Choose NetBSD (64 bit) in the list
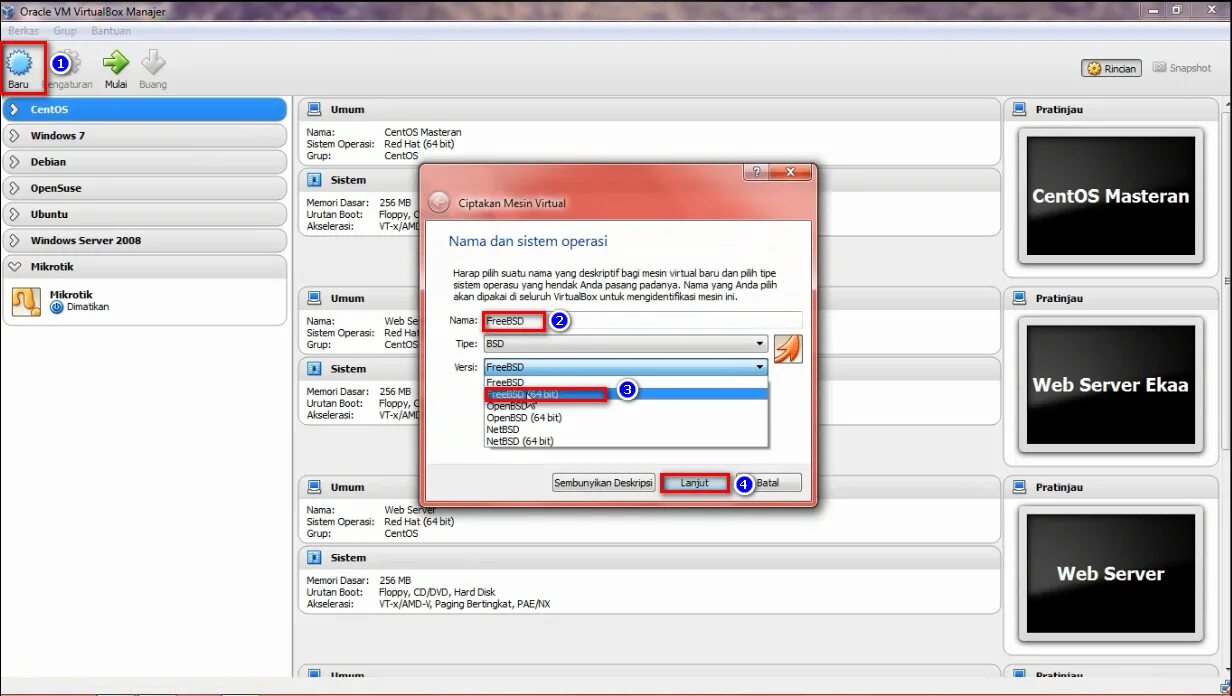The width and height of the screenshot is (1232, 696). click(x=626, y=441)
